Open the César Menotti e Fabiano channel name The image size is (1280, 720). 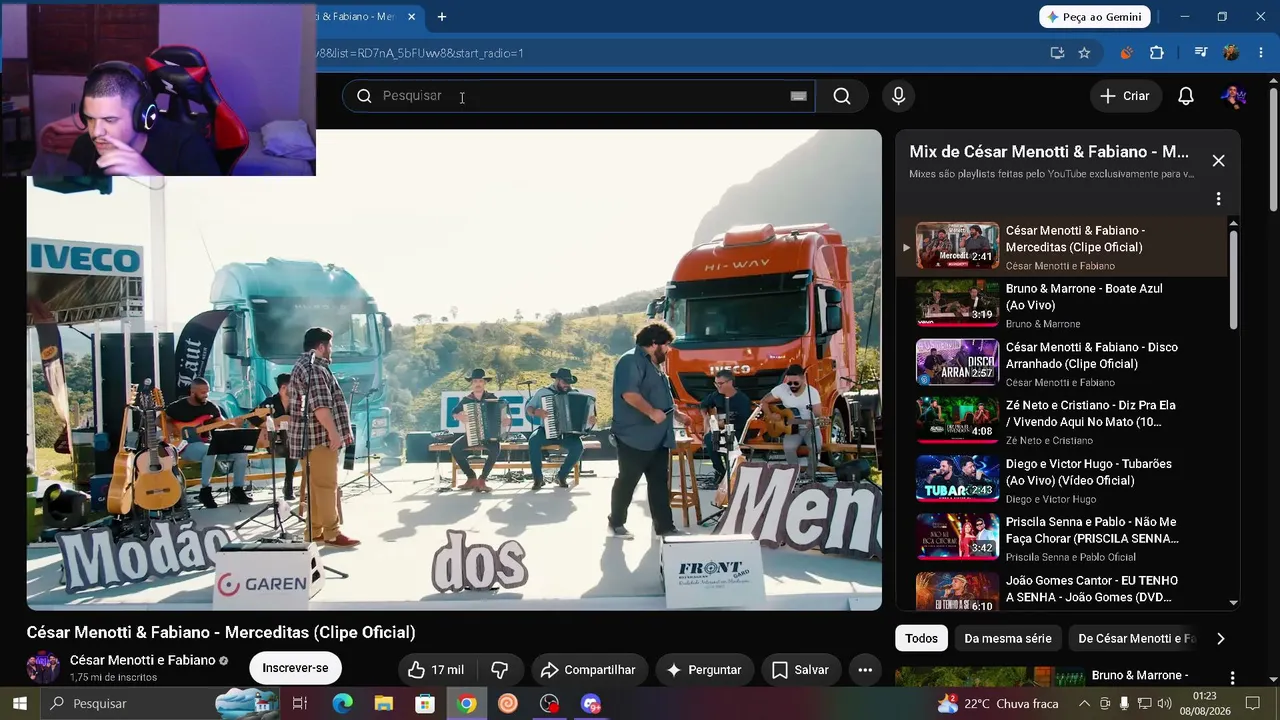[x=142, y=660]
